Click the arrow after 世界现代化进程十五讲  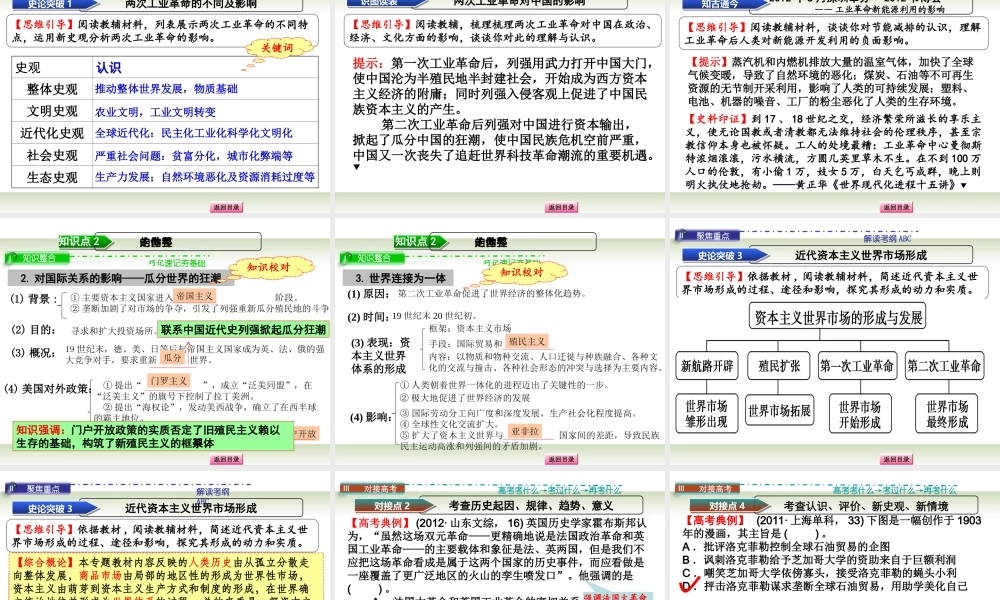click(x=964, y=185)
